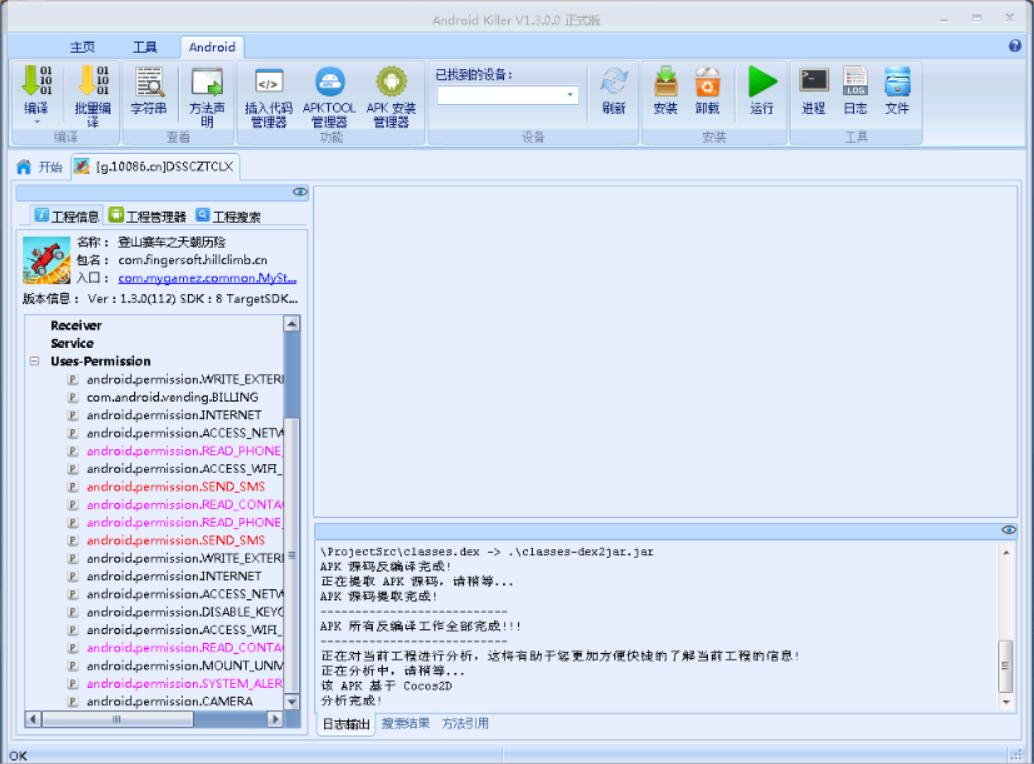Click the 编译 compile icon
The height and width of the screenshot is (764, 1034).
click(x=36, y=80)
